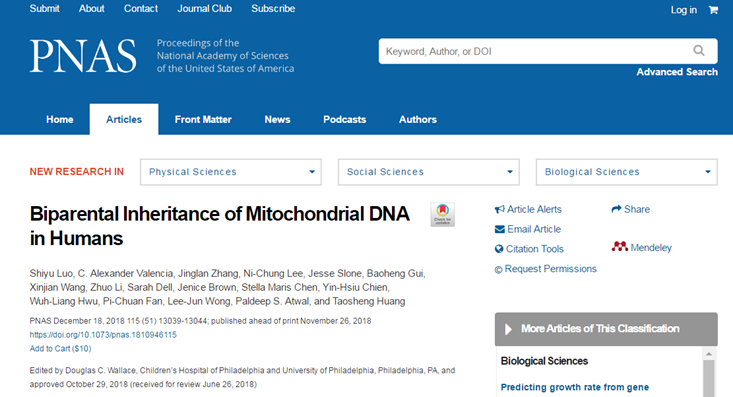
Task: Click the Check for updates badge
Action: (442, 215)
